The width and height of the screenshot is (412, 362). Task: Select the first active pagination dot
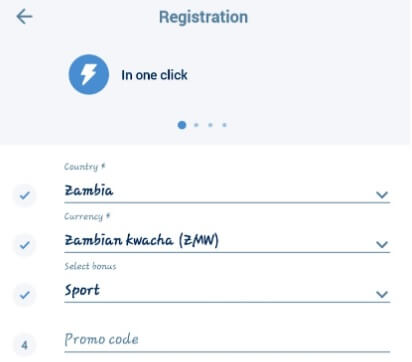point(182,125)
